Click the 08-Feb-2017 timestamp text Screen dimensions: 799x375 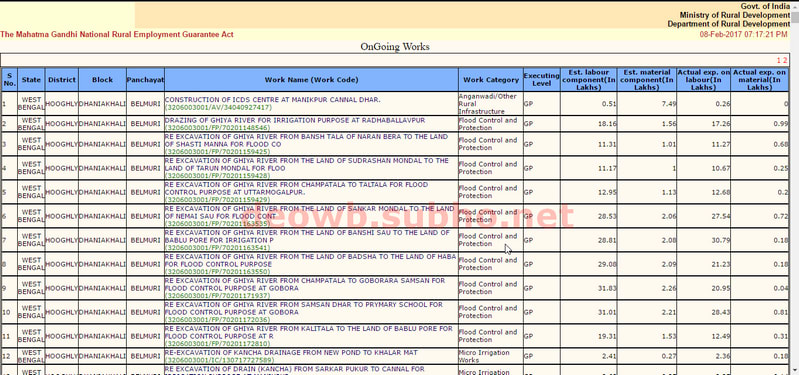[x=743, y=35]
